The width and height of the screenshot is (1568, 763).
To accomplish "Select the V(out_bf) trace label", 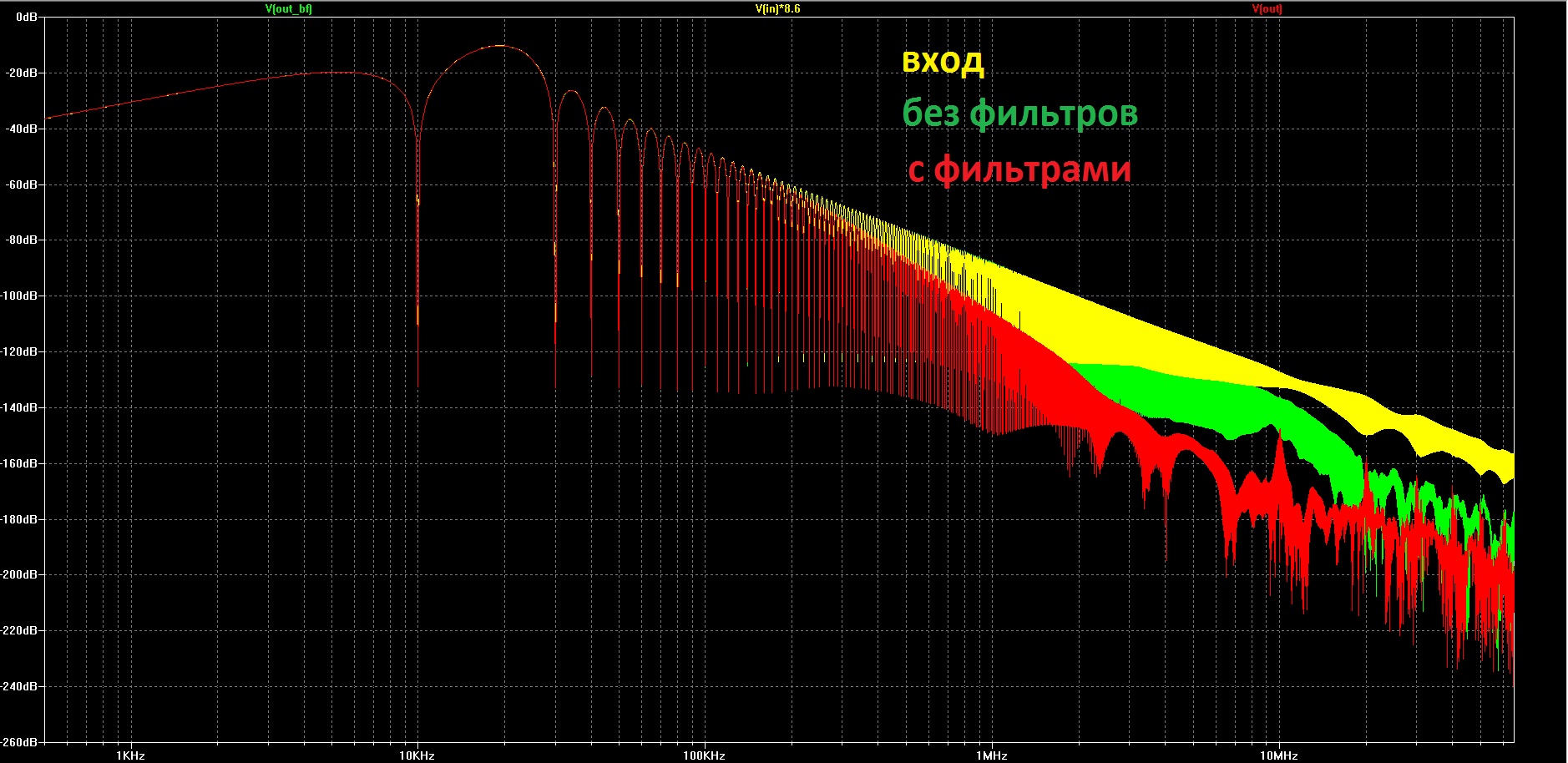I will [x=289, y=9].
